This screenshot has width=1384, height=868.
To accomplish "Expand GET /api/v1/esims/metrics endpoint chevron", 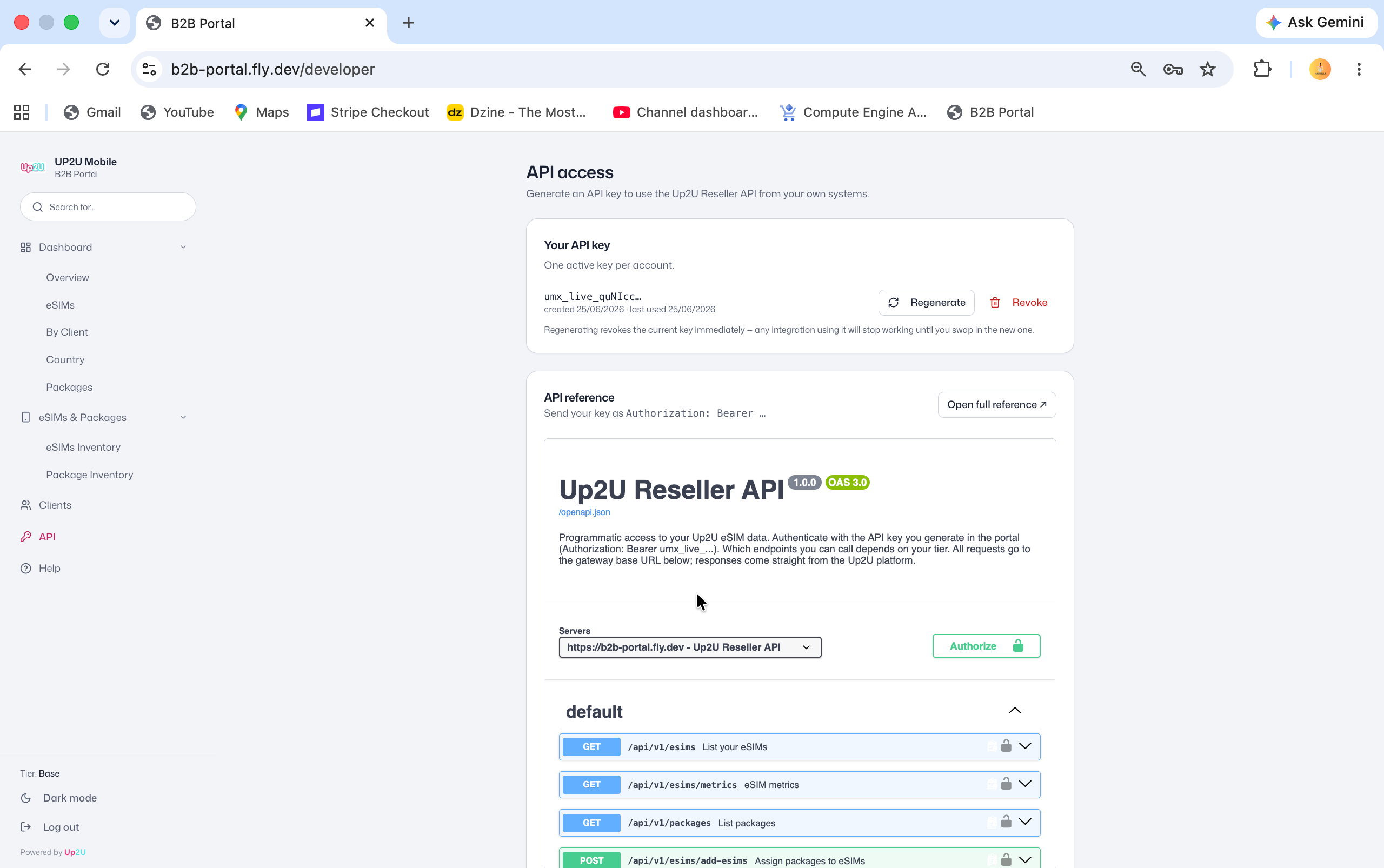I will coord(1025,784).
